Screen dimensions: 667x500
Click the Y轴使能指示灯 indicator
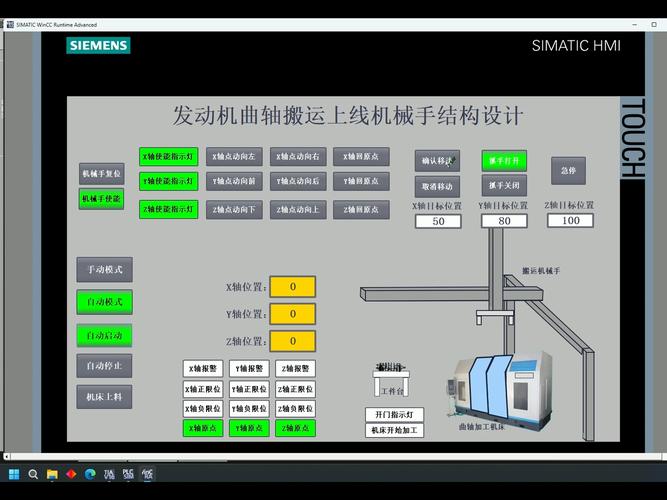[x=168, y=181]
